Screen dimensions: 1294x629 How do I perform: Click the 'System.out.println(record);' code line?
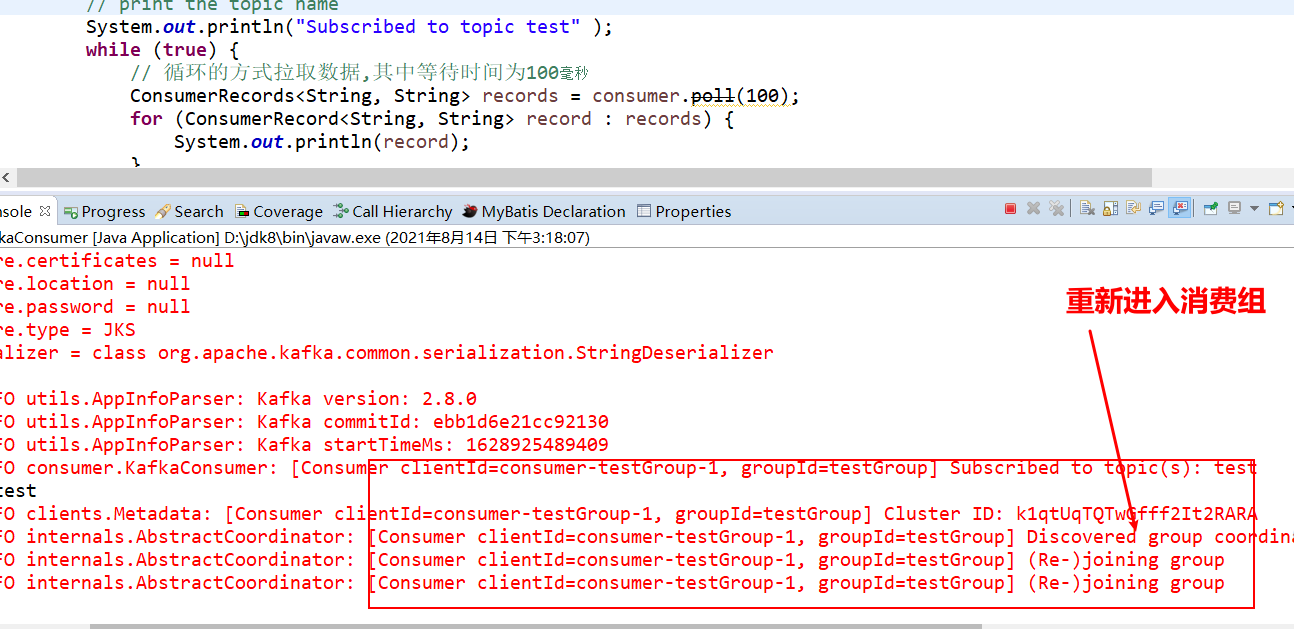tap(322, 142)
